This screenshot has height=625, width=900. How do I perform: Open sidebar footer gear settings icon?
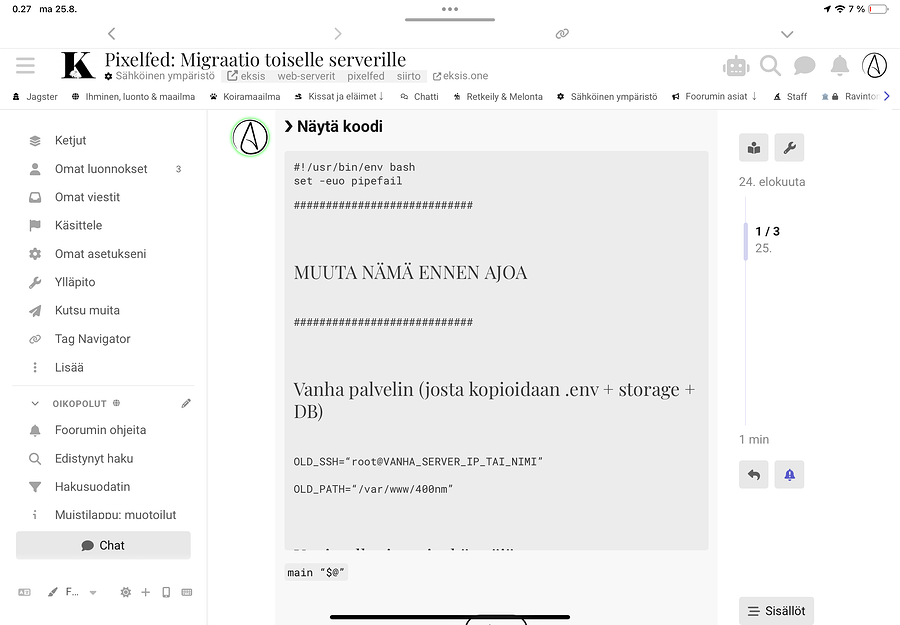126,592
